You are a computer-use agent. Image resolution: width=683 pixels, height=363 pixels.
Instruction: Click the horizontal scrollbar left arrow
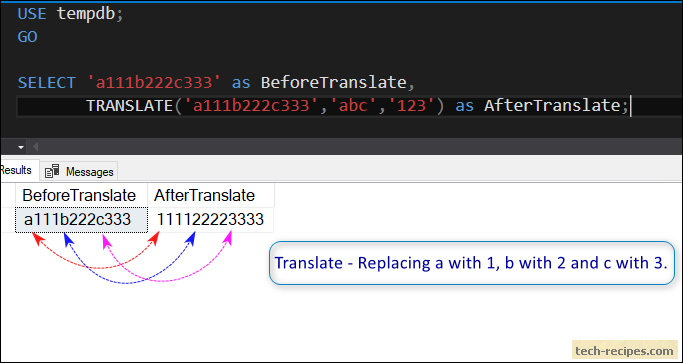click(35, 147)
